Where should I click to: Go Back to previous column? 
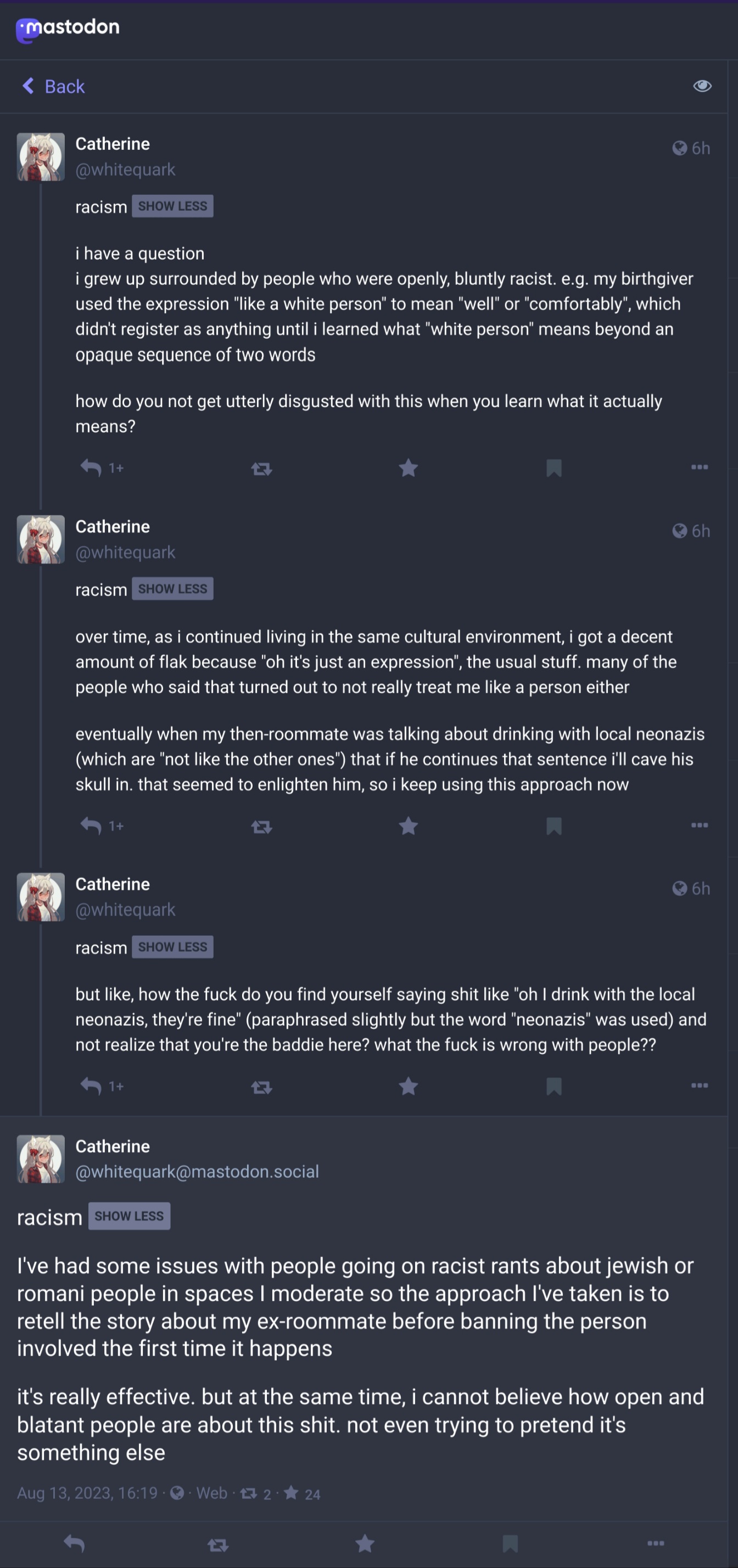coord(53,86)
